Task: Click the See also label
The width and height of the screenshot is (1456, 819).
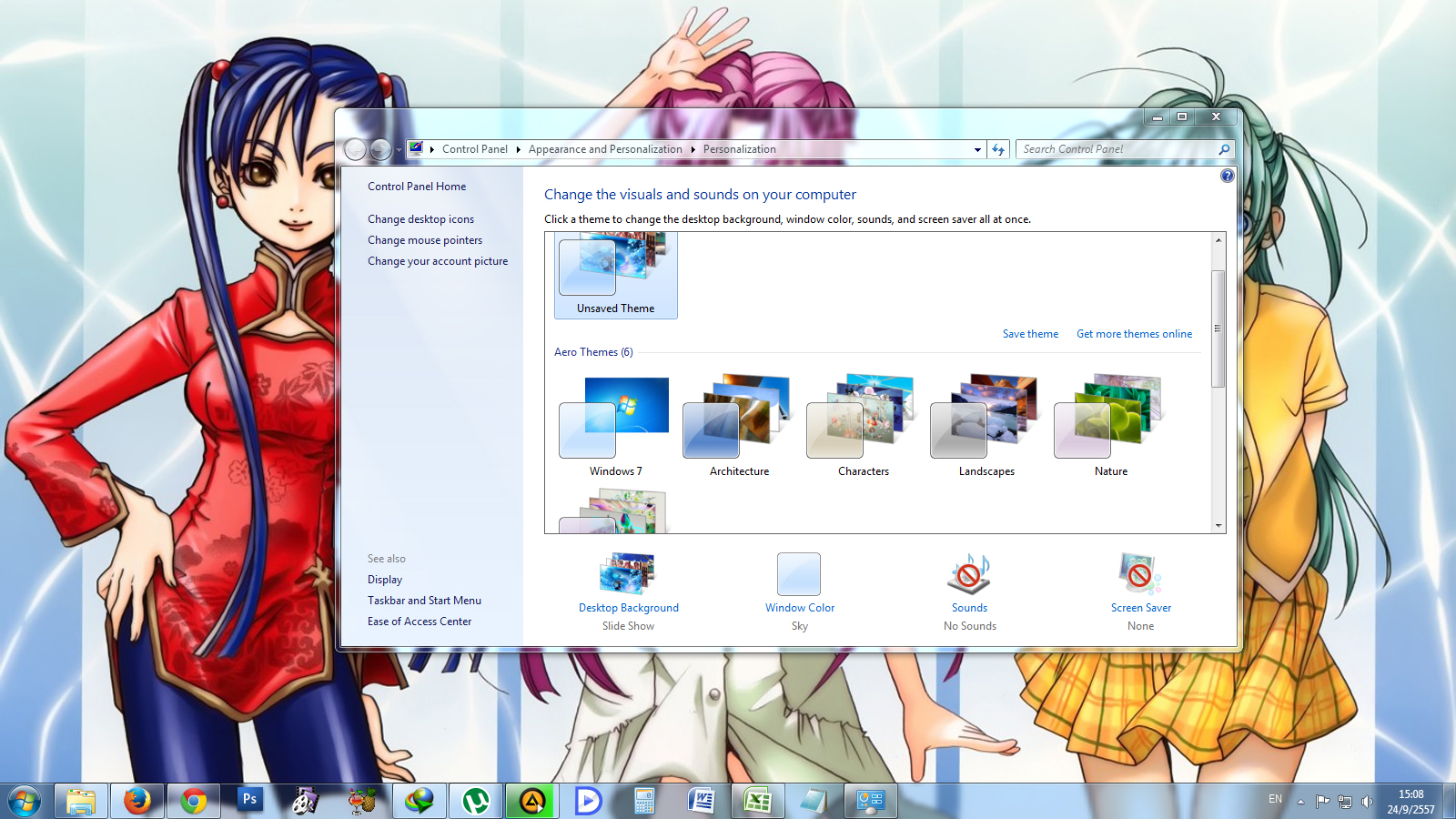Action: [x=387, y=559]
